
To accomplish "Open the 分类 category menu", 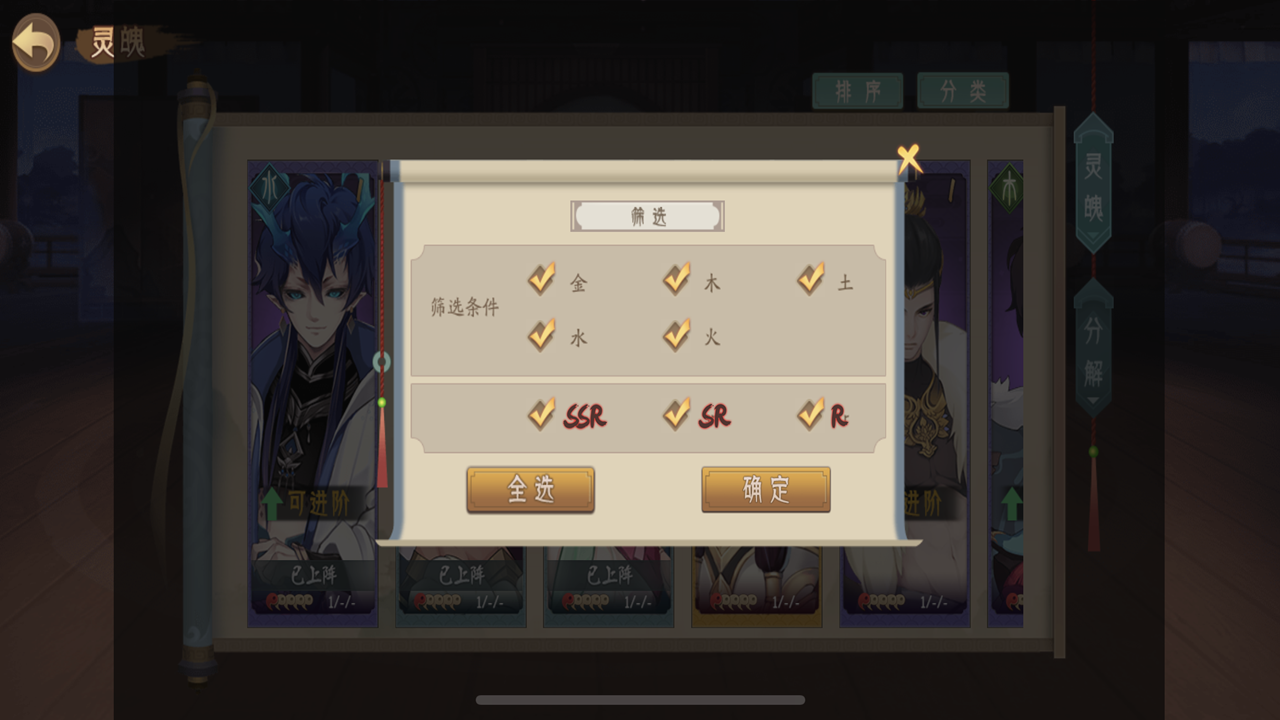I will pyautogui.click(x=963, y=91).
